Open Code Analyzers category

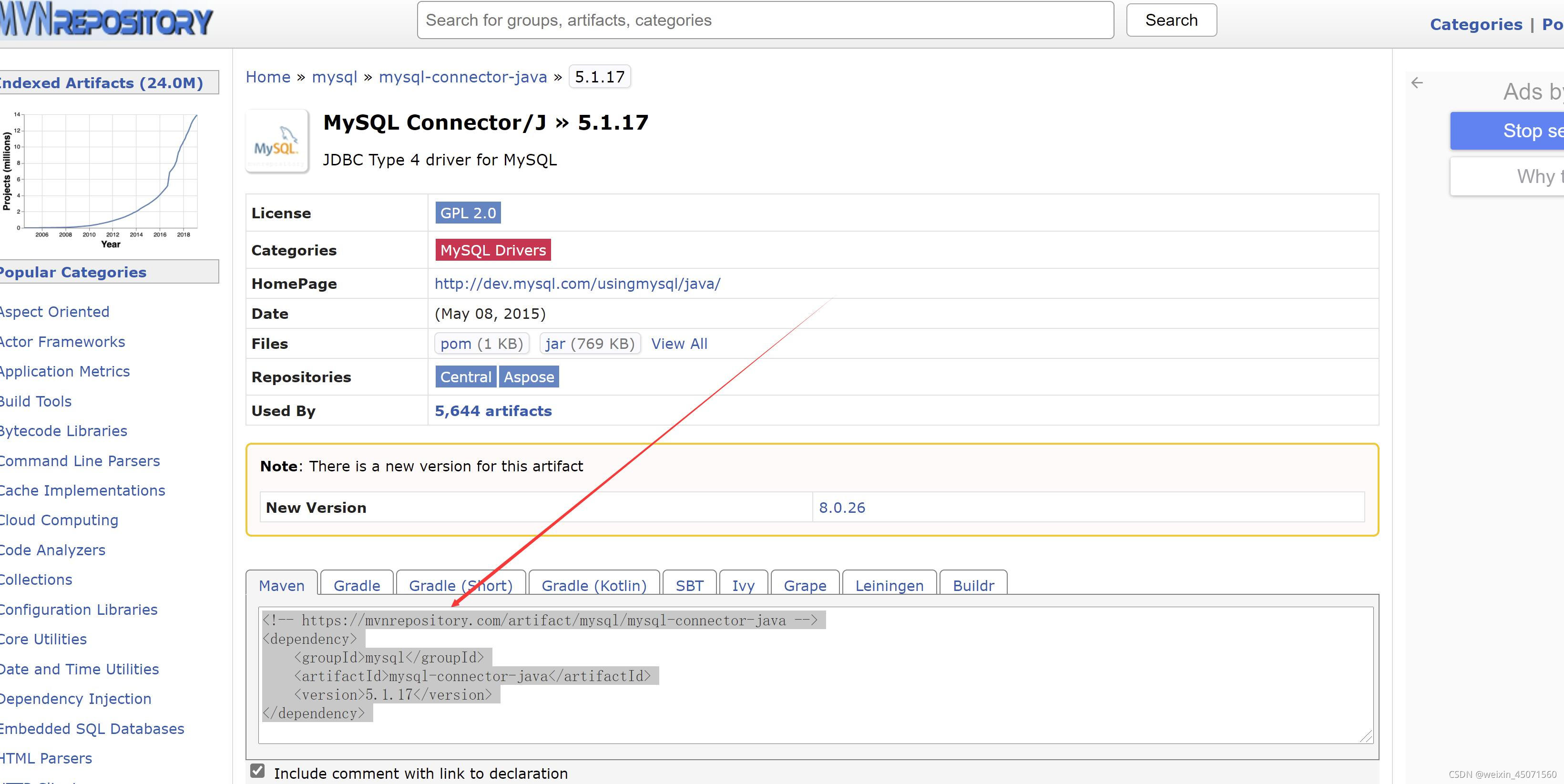pos(52,550)
